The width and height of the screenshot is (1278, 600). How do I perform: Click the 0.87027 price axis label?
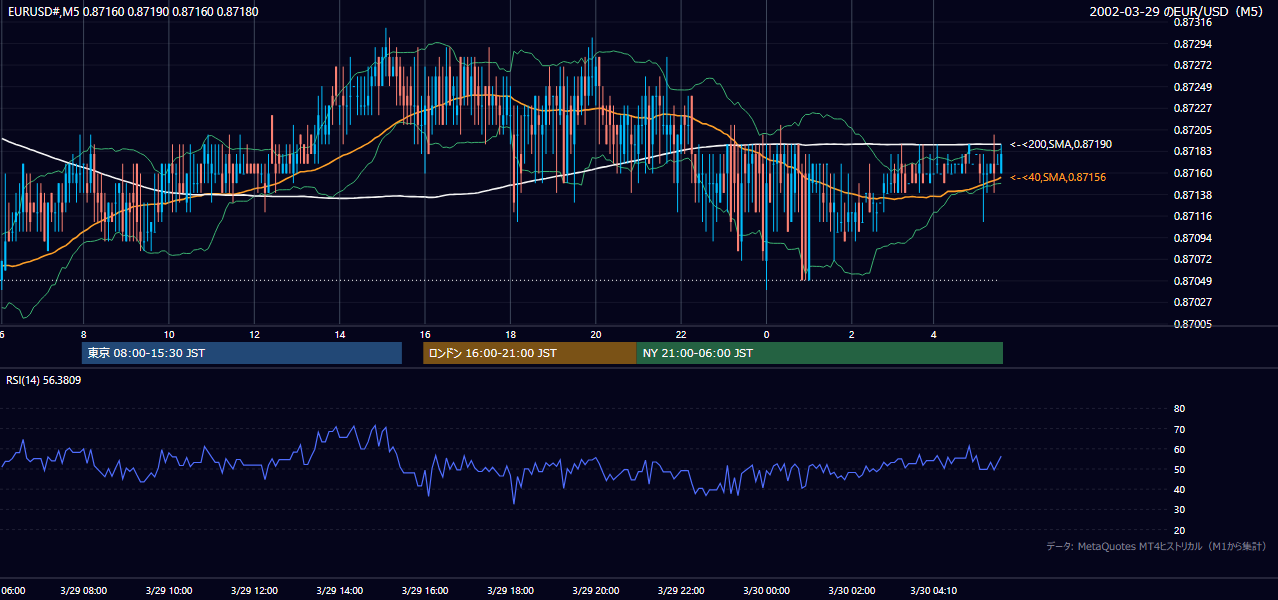(1192, 302)
